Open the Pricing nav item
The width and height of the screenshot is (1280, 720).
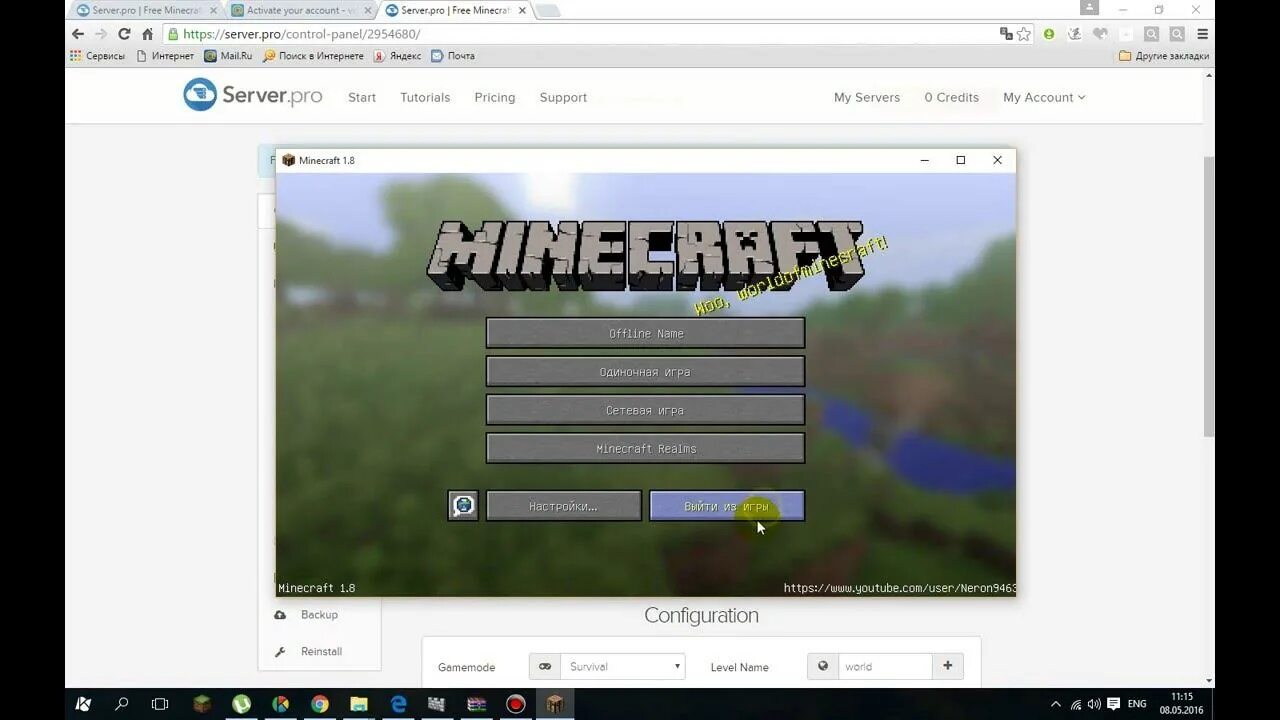495,97
